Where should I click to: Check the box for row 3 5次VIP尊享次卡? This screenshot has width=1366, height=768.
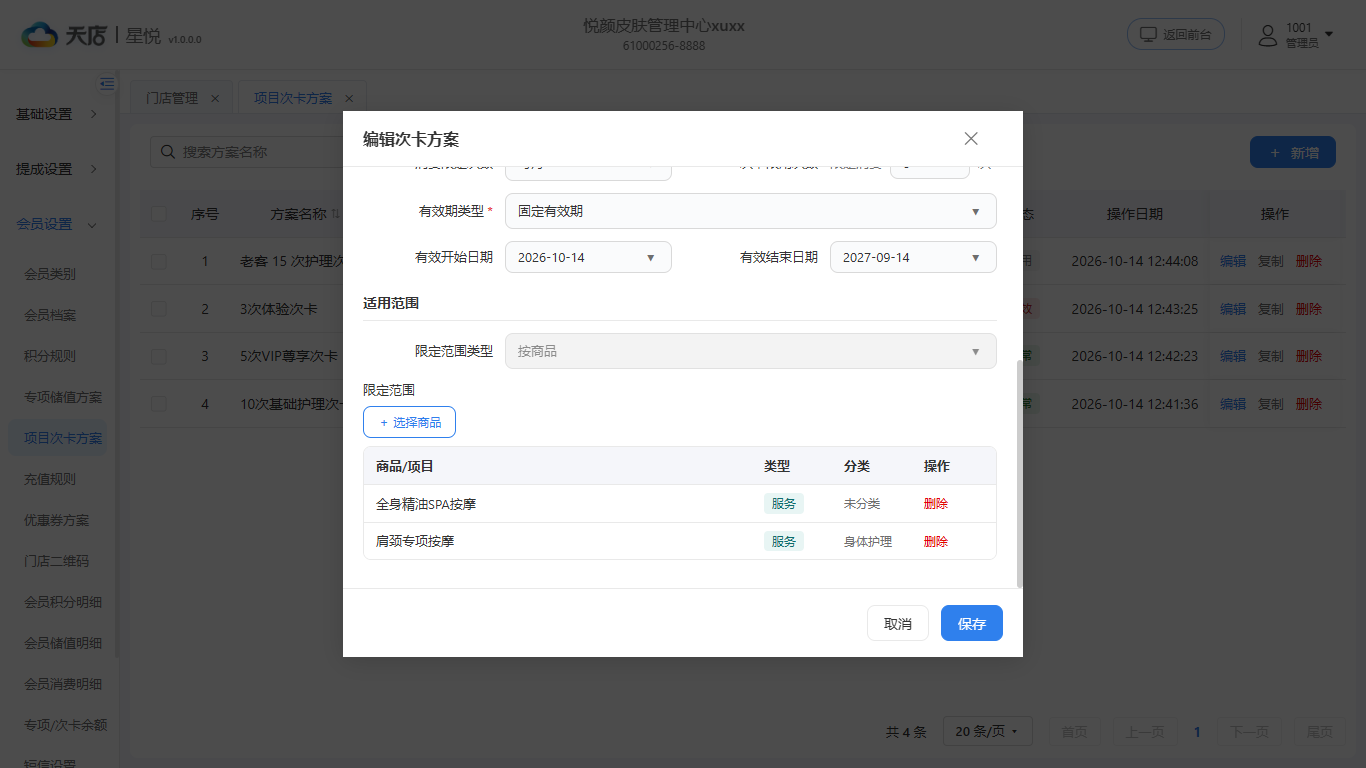(159, 356)
